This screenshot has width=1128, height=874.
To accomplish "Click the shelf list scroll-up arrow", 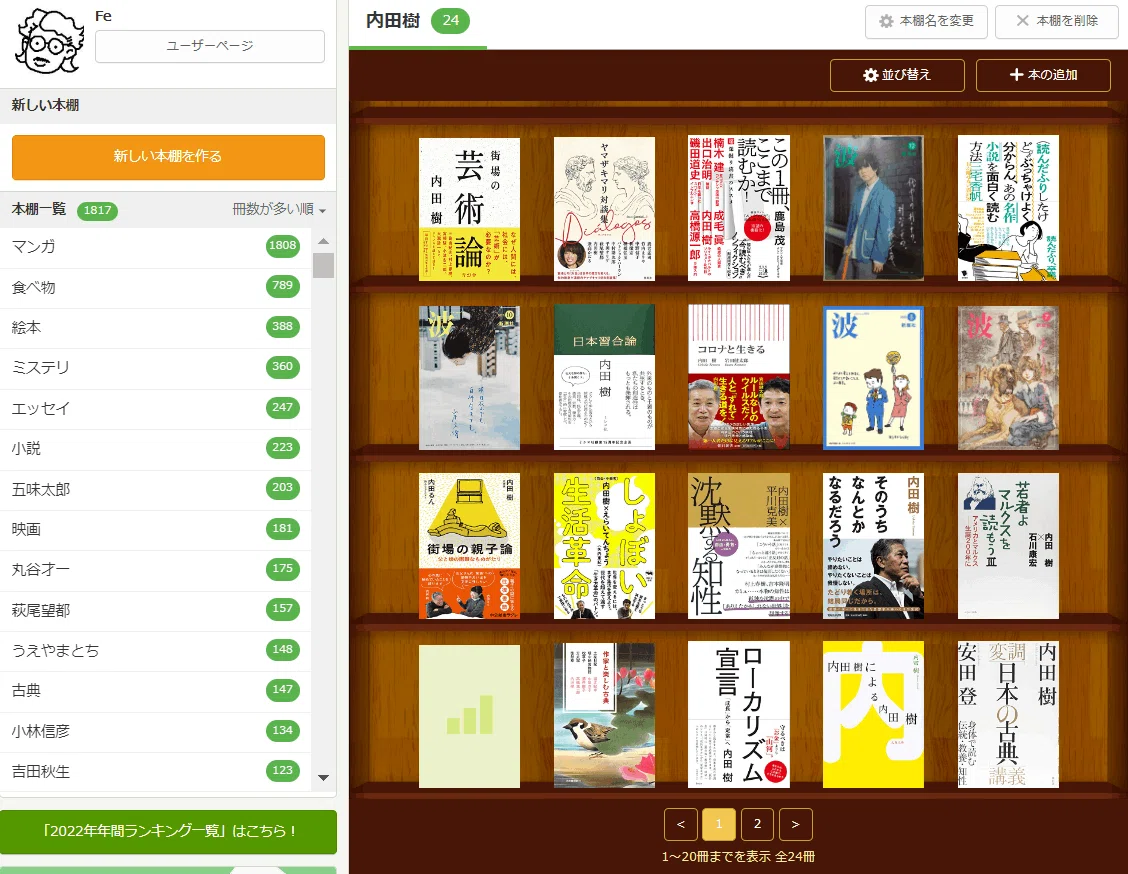I will click(323, 241).
